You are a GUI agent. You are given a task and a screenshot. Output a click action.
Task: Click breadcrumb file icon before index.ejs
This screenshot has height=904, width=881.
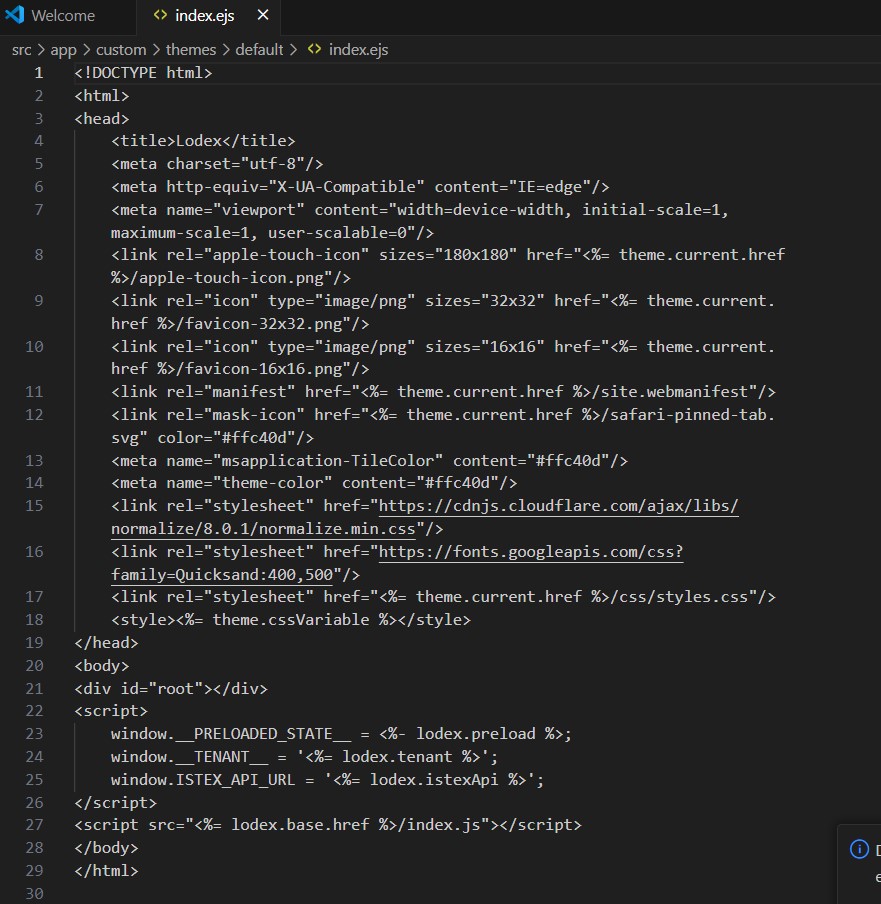[x=314, y=50]
